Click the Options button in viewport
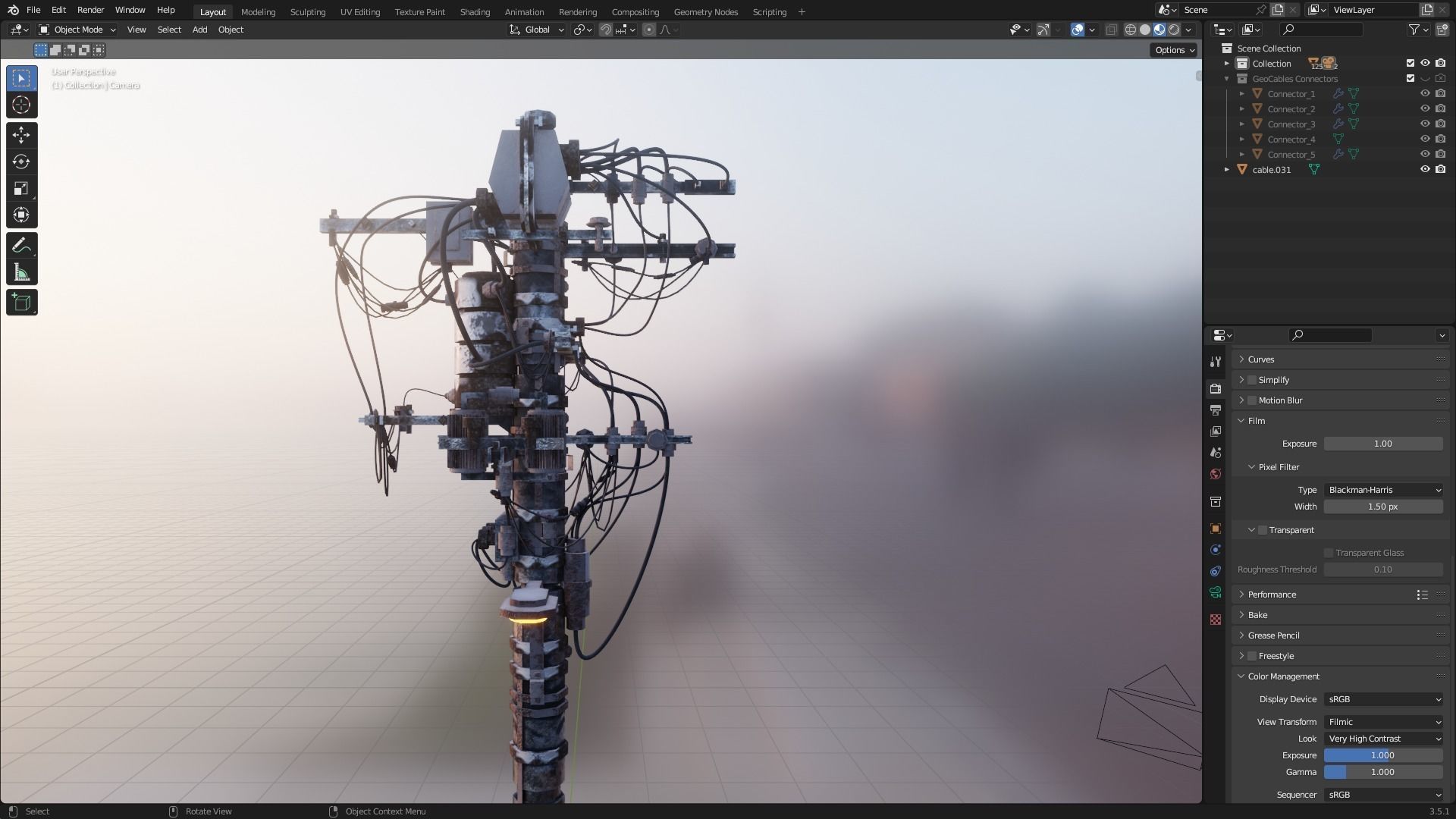Screen dimensions: 1456x819 [x=1174, y=50]
